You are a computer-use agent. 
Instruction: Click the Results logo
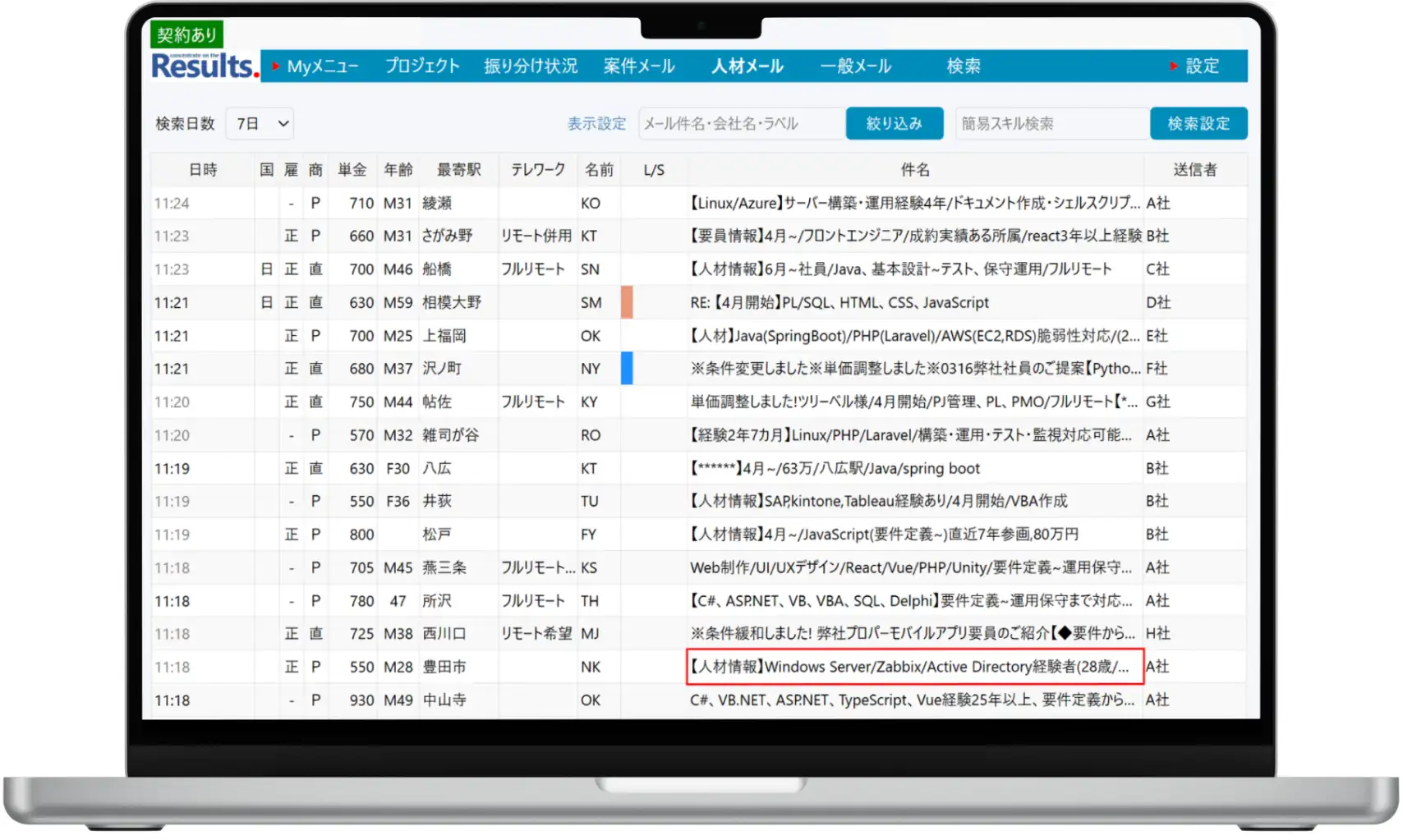tap(203, 67)
